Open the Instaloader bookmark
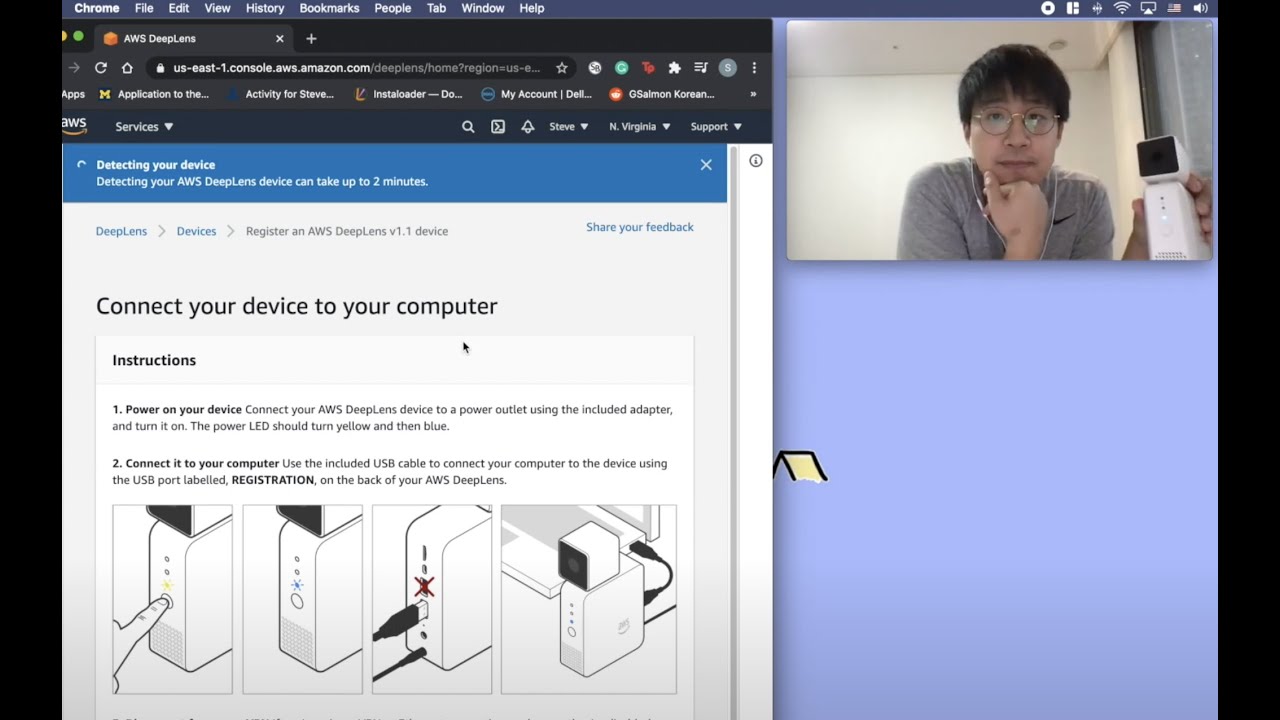Image resolution: width=1280 pixels, height=720 pixels. [409, 94]
